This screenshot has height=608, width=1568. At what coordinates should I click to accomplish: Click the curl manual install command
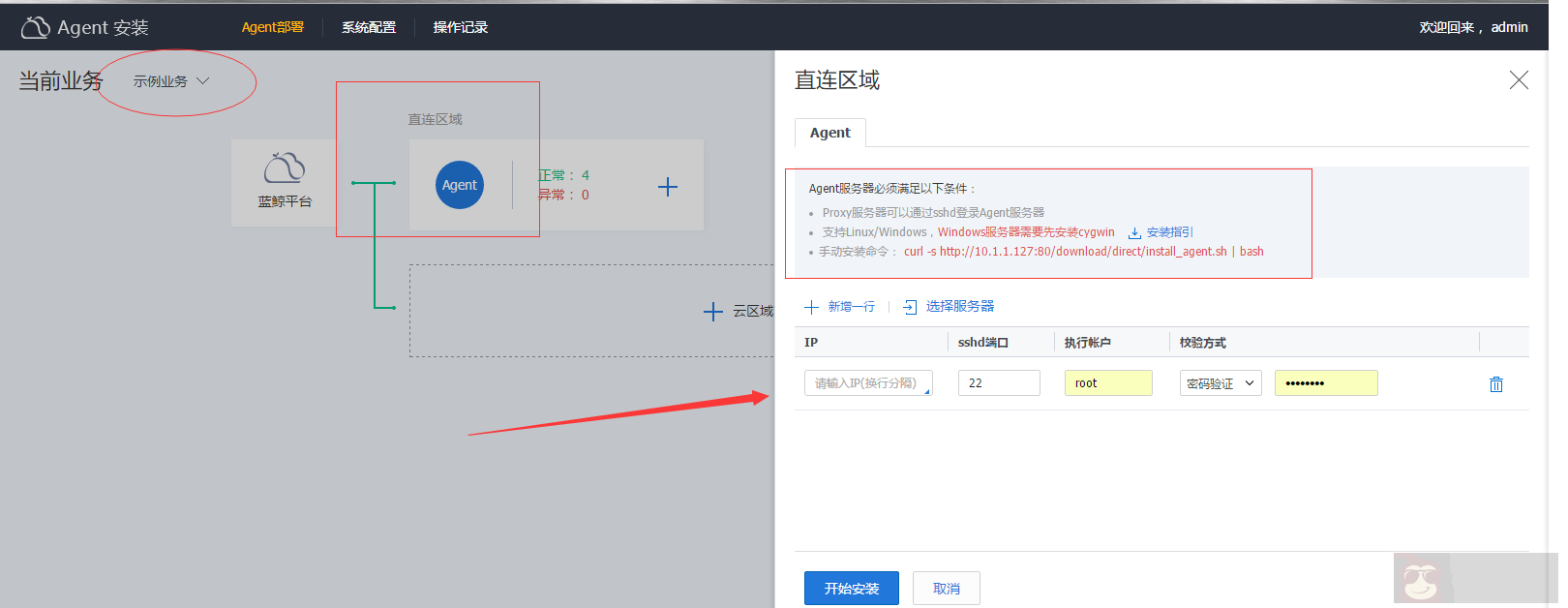click(1084, 252)
